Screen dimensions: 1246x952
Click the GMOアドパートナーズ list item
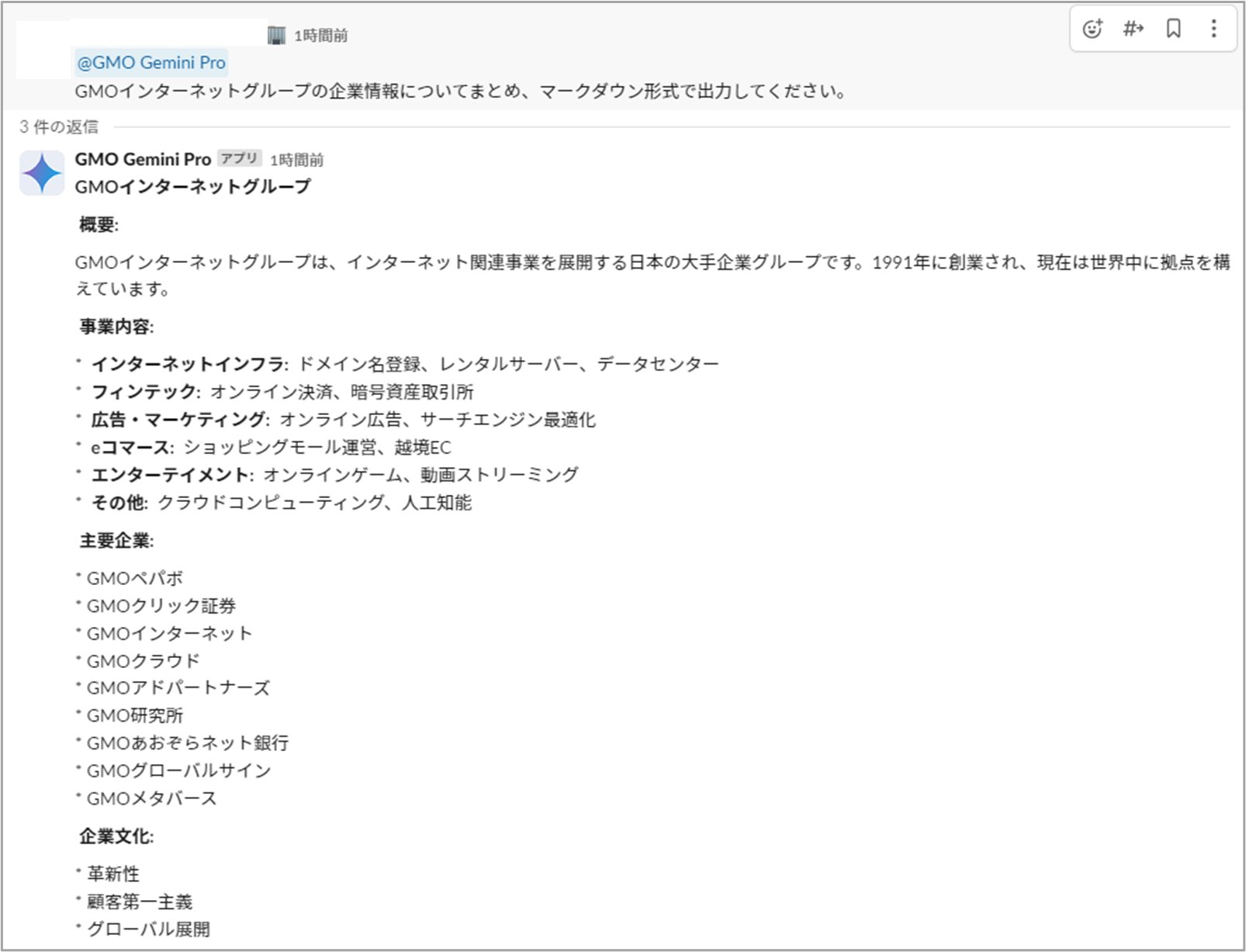coord(173,688)
